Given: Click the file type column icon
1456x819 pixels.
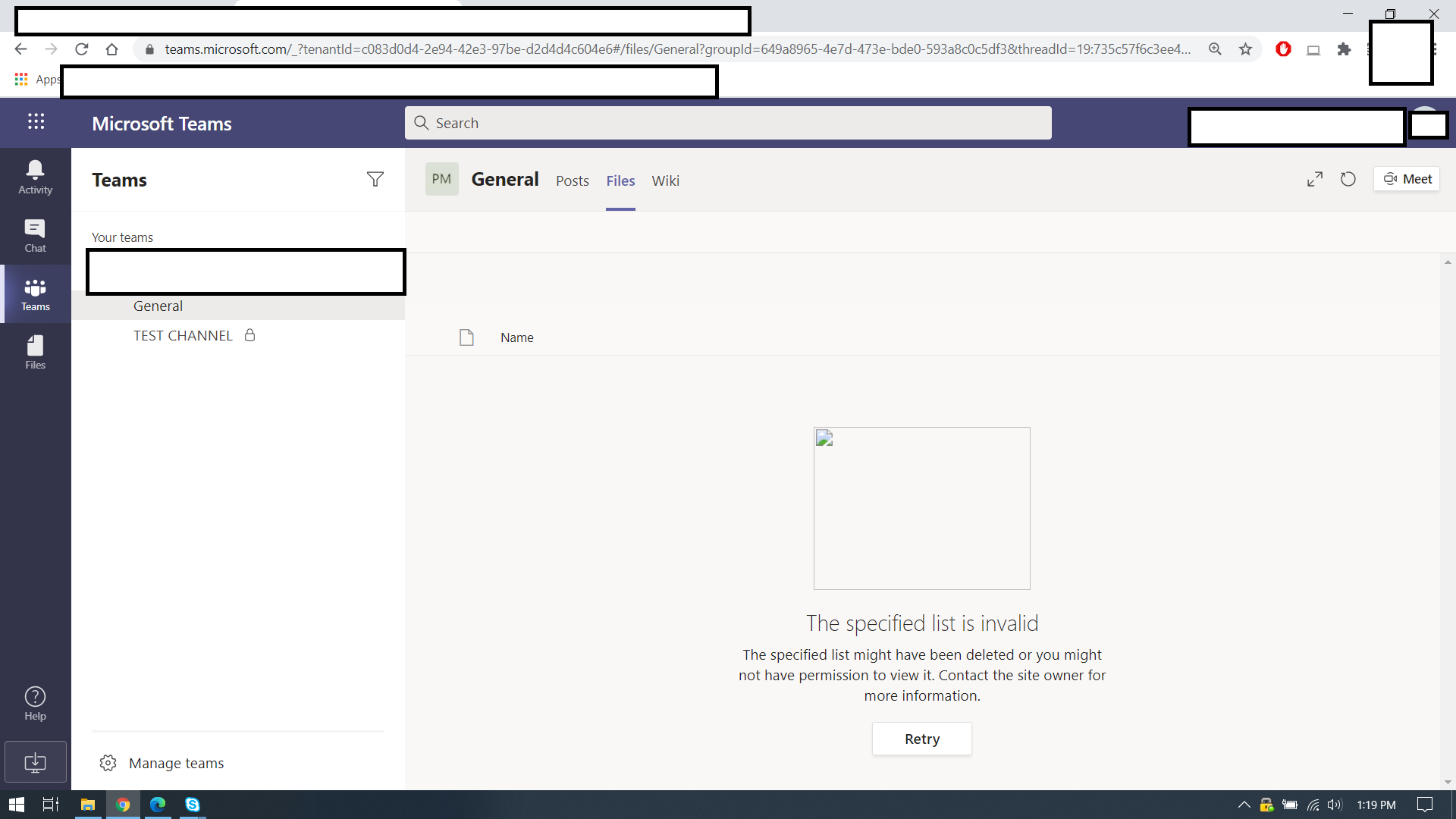Looking at the screenshot, I should [466, 337].
